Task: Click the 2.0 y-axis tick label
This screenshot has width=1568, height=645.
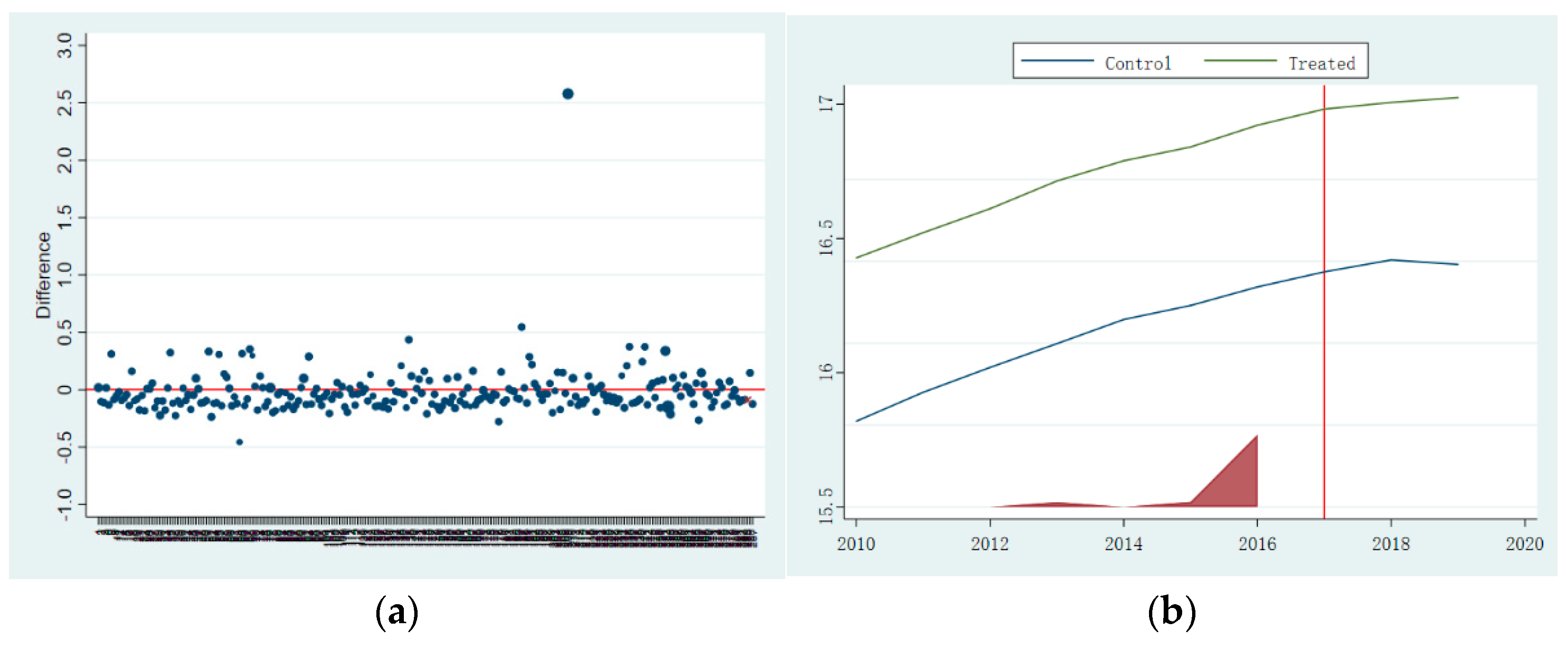Action: click(64, 160)
